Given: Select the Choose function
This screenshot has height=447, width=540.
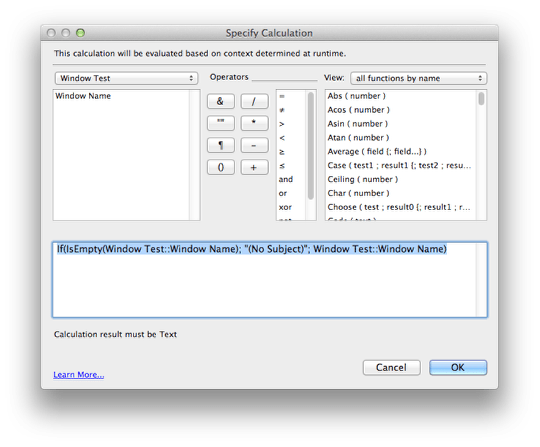Looking at the screenshot, I should click(399, 207).
